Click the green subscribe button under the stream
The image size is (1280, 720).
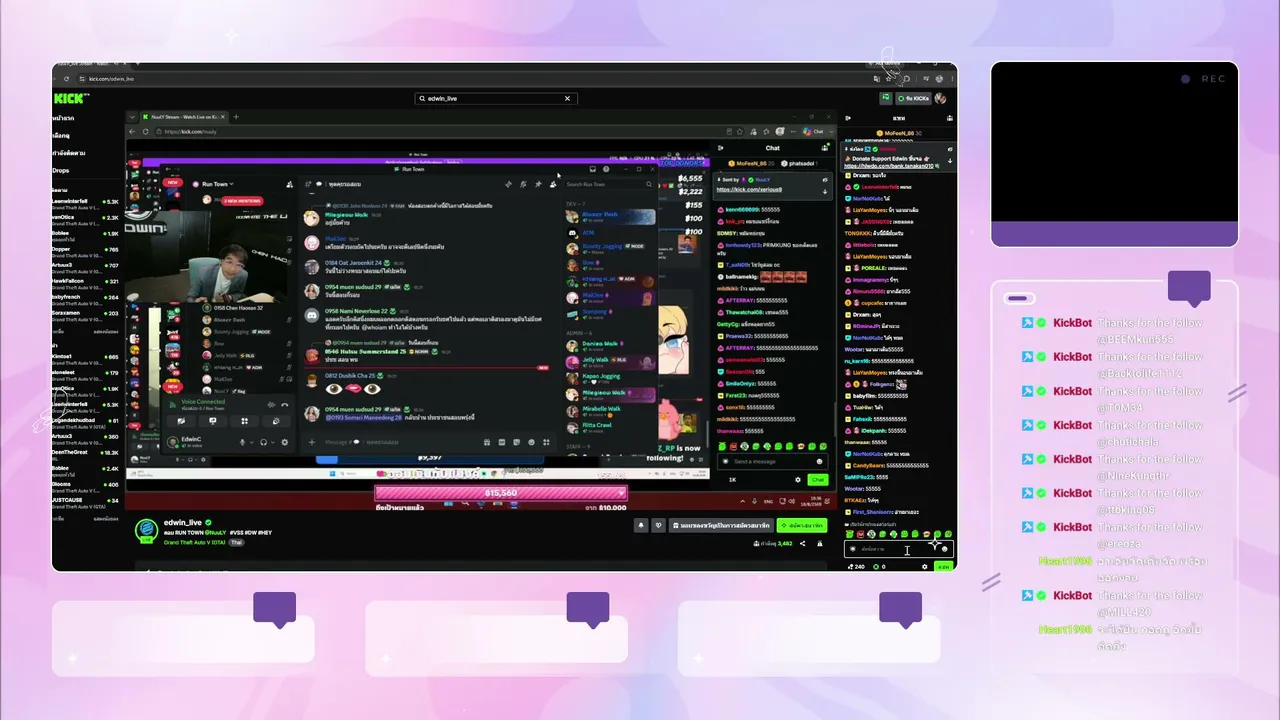click(x=803, y=525)
